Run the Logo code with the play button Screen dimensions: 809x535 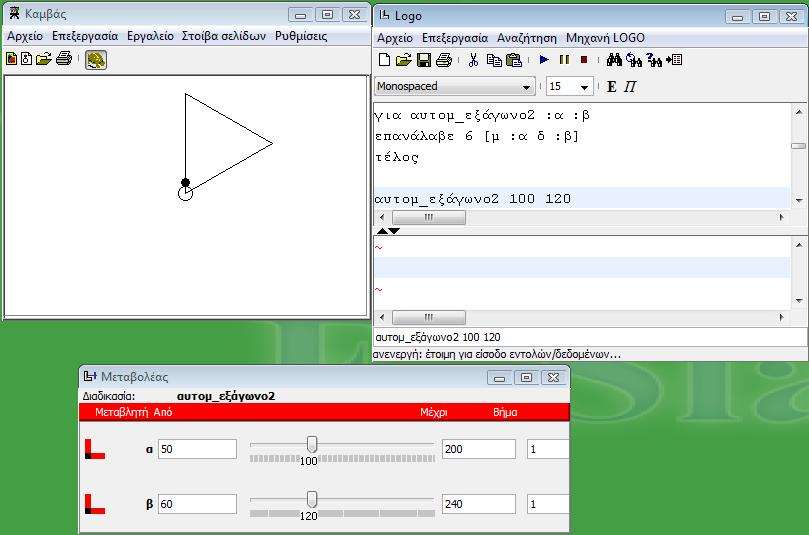coord(544,60)
